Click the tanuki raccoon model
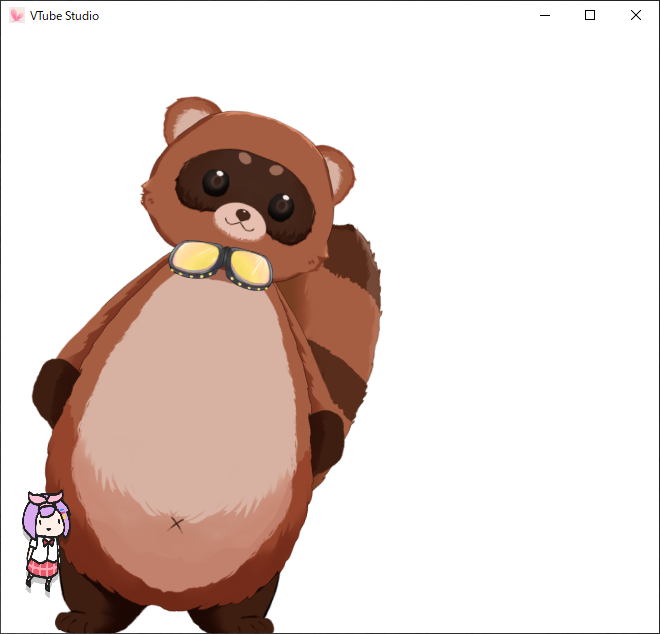 point(206,365)
